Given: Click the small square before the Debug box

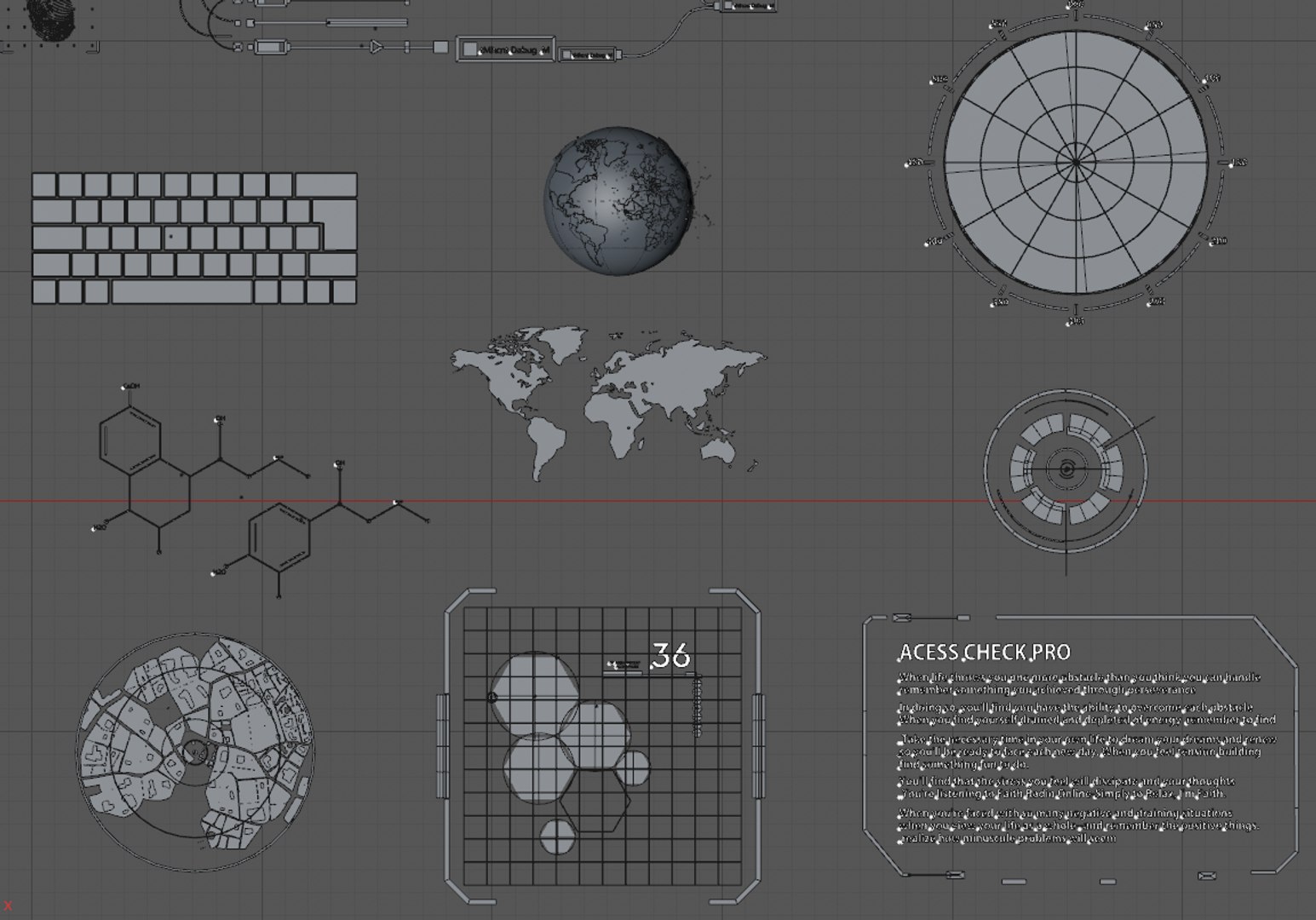Looking at the screenshot, I should click(x=440, y=48).
